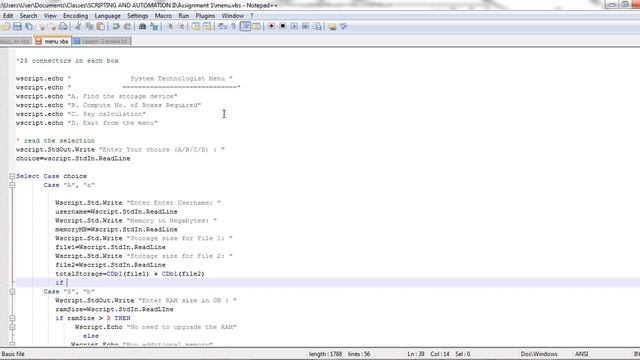
Task: Click the User Defined Language toolbar icon
Action: (256, 27)
